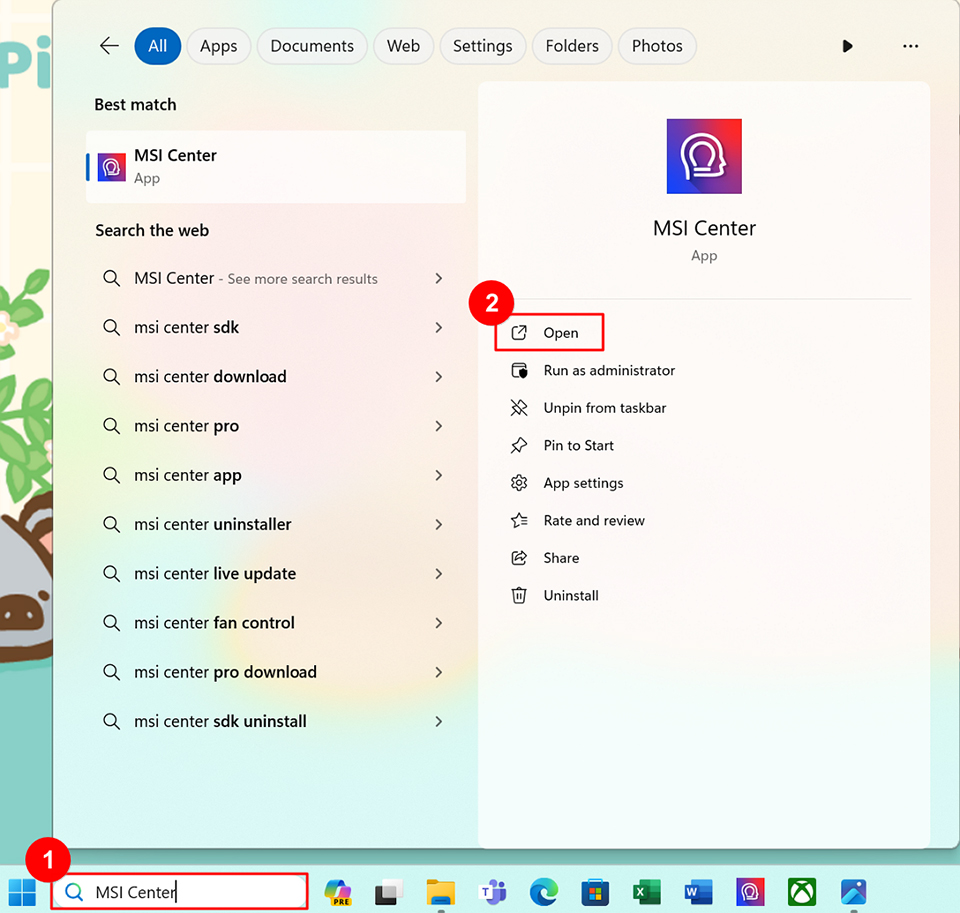Screen dimensions: 960x913
Task: Expand the 'msi center pro download' chevron
Action: tap(438, 672)
